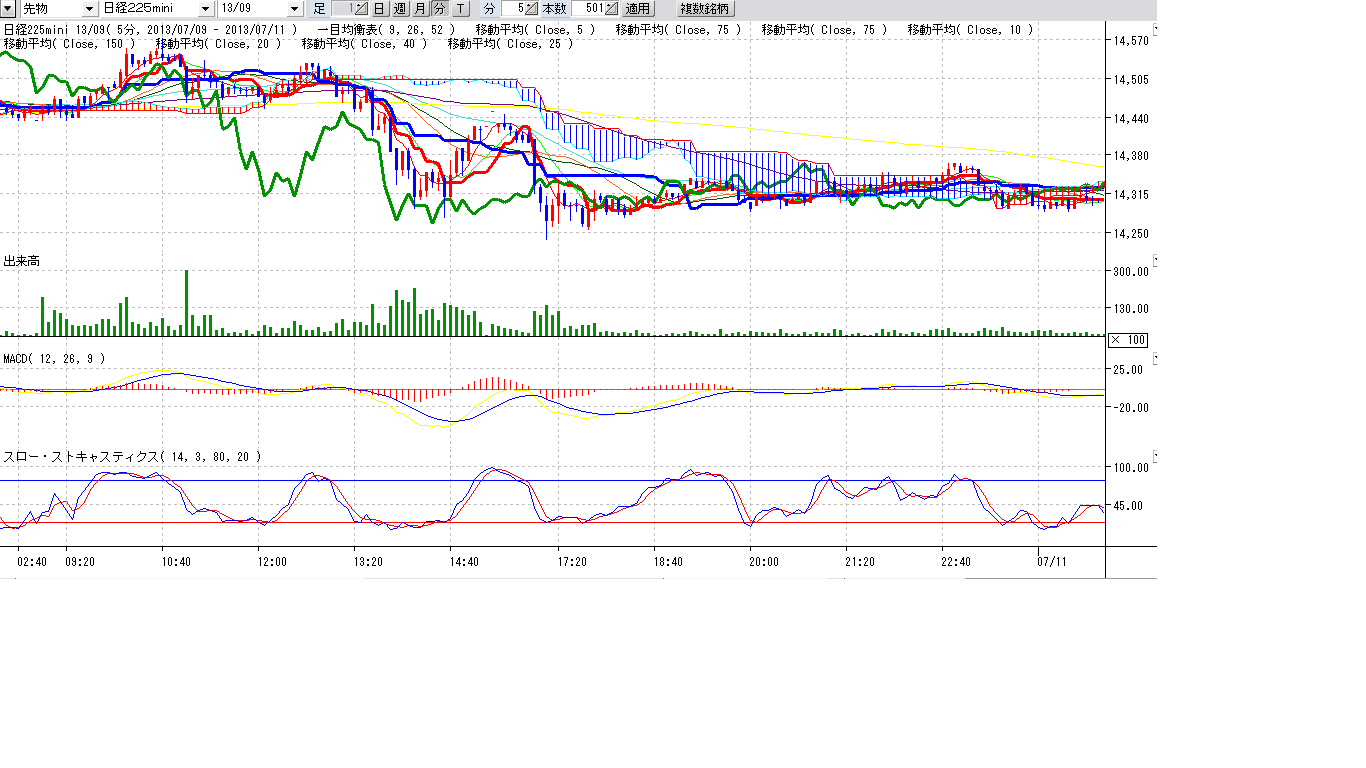This screenshot has width=1366, height=768.
Task: Switch to daily (日) candles
Action: point(380,9)
